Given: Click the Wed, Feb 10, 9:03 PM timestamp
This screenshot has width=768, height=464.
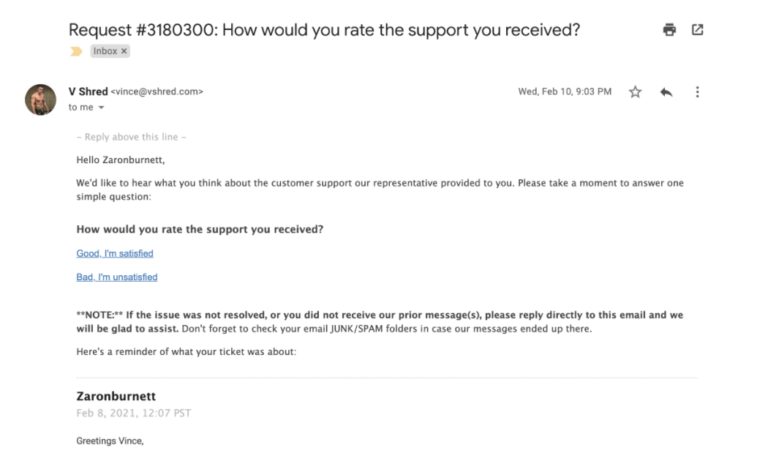Looking at the screenshot, I should pos(565,92).
